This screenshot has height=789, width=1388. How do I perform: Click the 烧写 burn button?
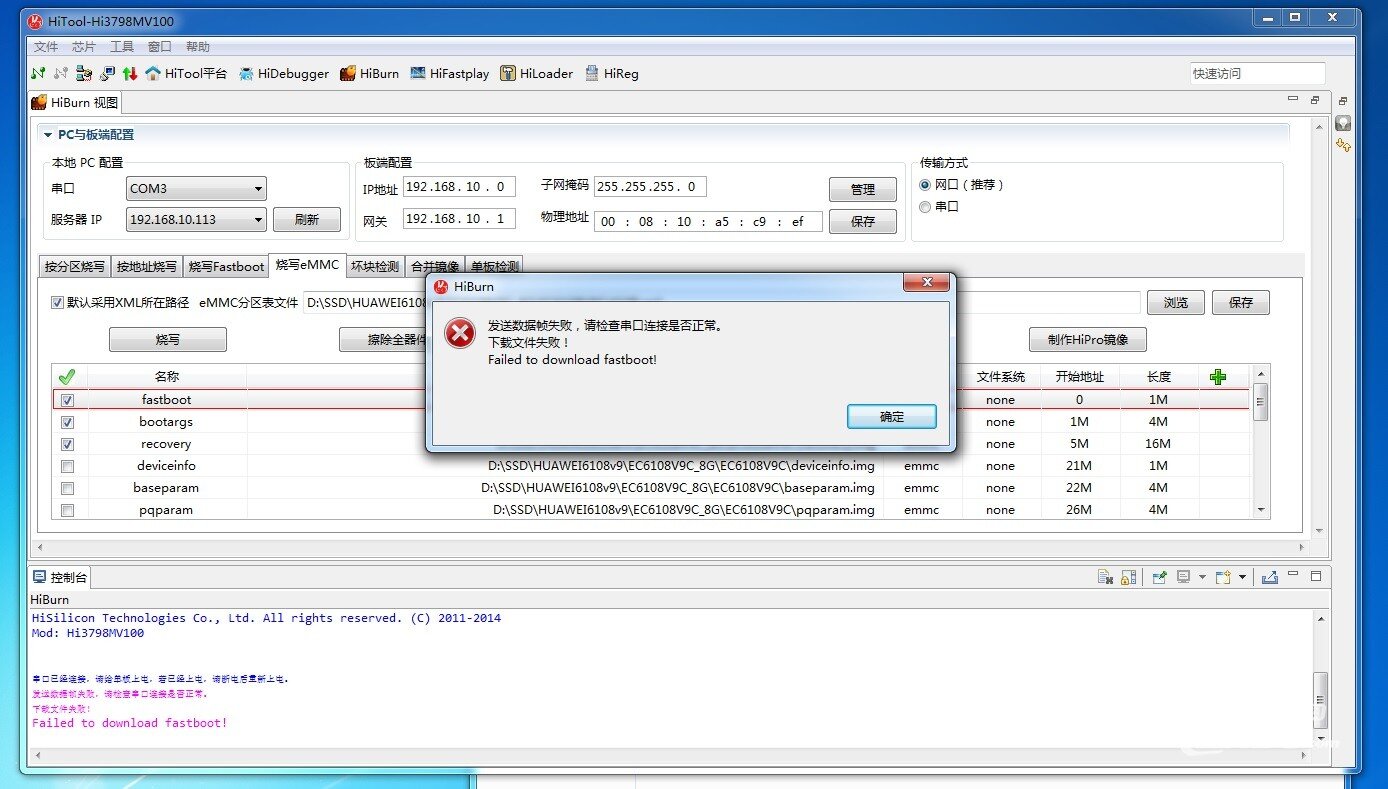168,340
